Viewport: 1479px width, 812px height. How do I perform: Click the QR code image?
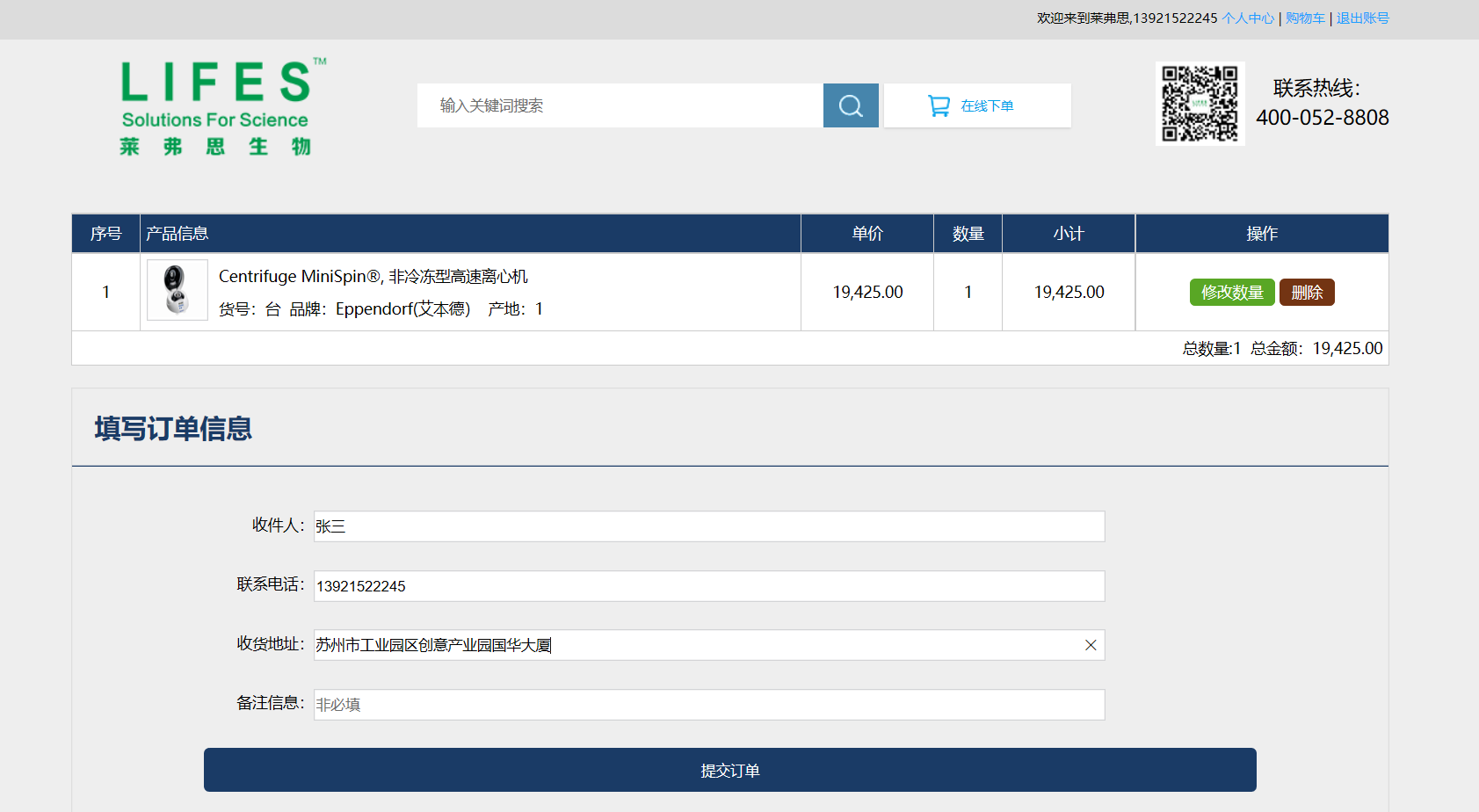[x=1200, y=104]
